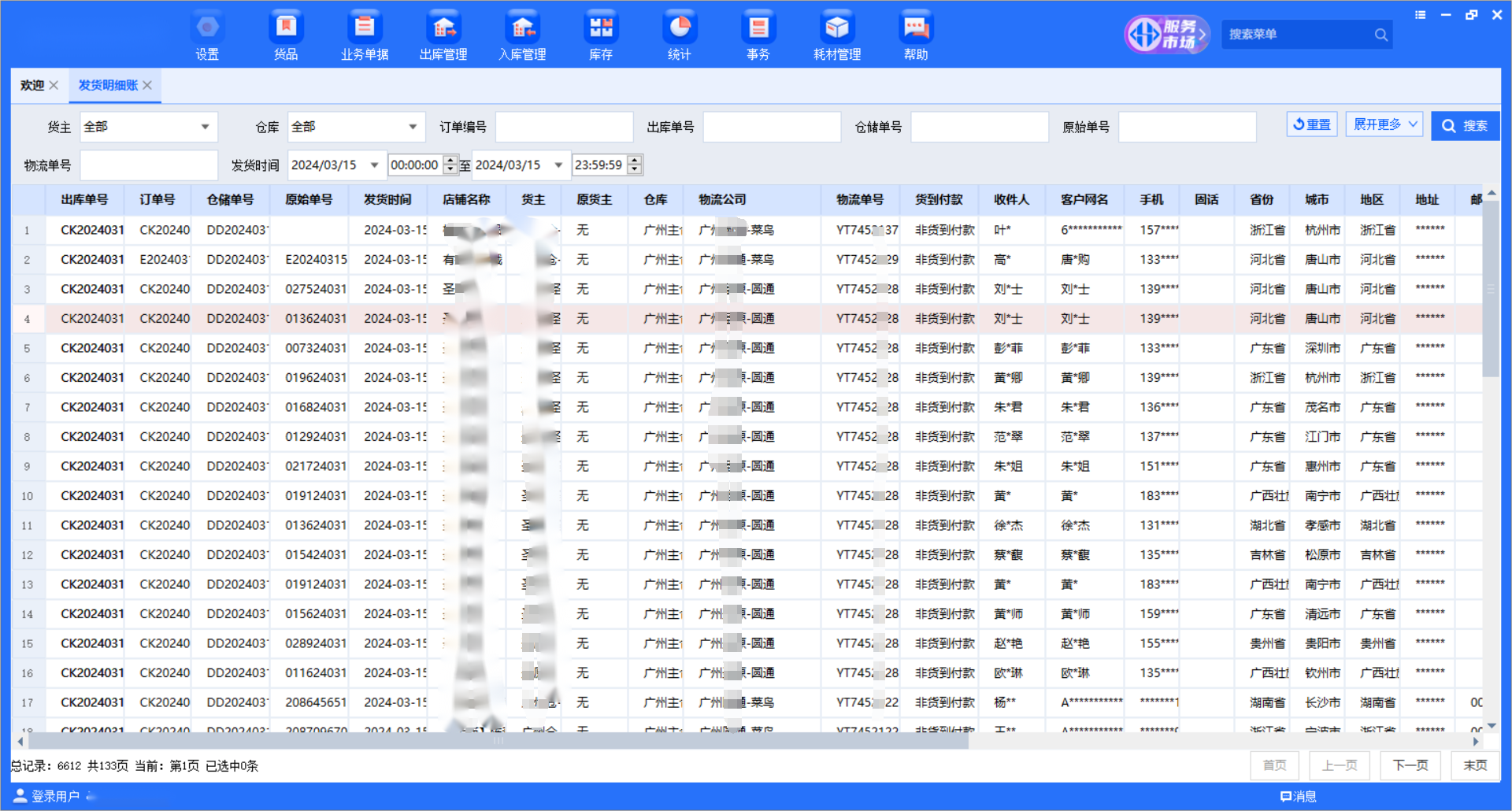Sort by 省份 column header
This screenshot has width=1512, height=811.
click(x=1262, y=200)
